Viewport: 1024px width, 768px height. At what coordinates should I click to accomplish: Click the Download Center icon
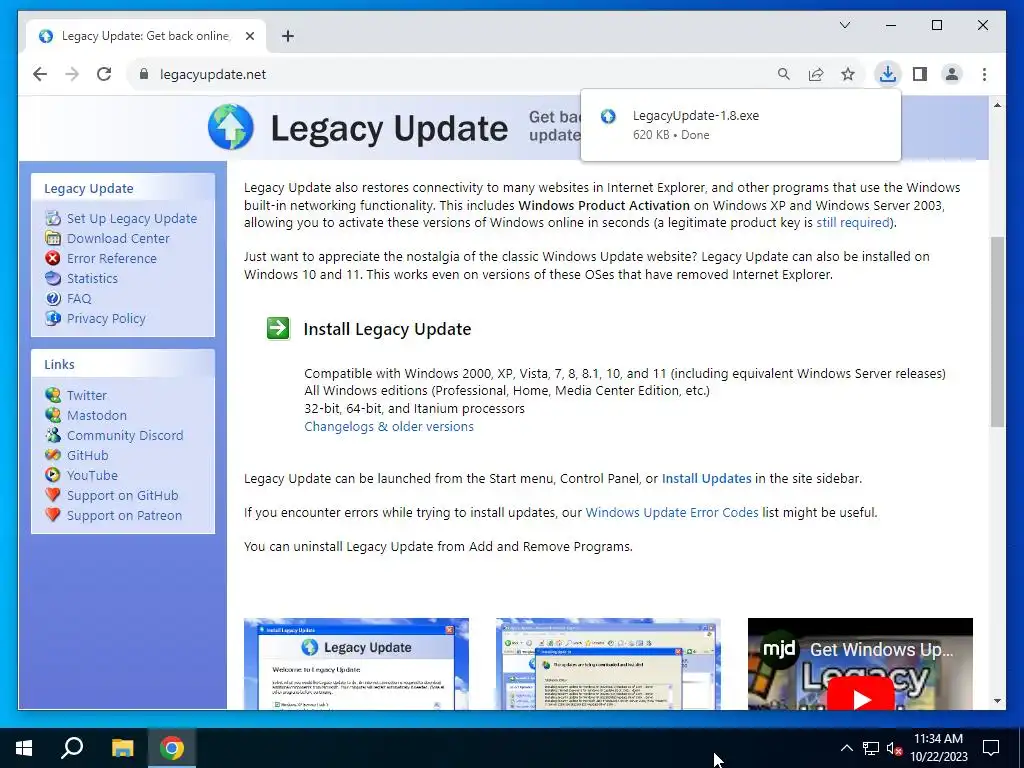point(53,238)
